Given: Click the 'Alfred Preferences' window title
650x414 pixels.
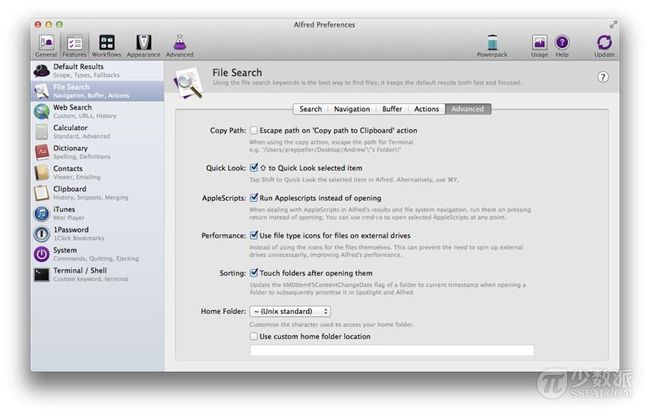Looking at the screenshot, I should (325, 25).
